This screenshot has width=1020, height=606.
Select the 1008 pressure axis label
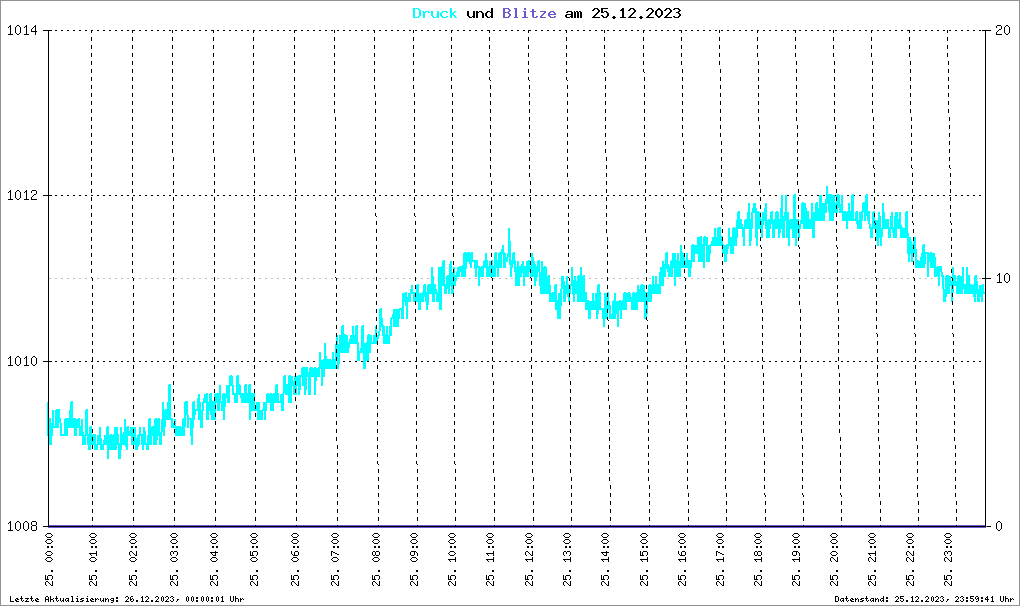coord(22,526)
